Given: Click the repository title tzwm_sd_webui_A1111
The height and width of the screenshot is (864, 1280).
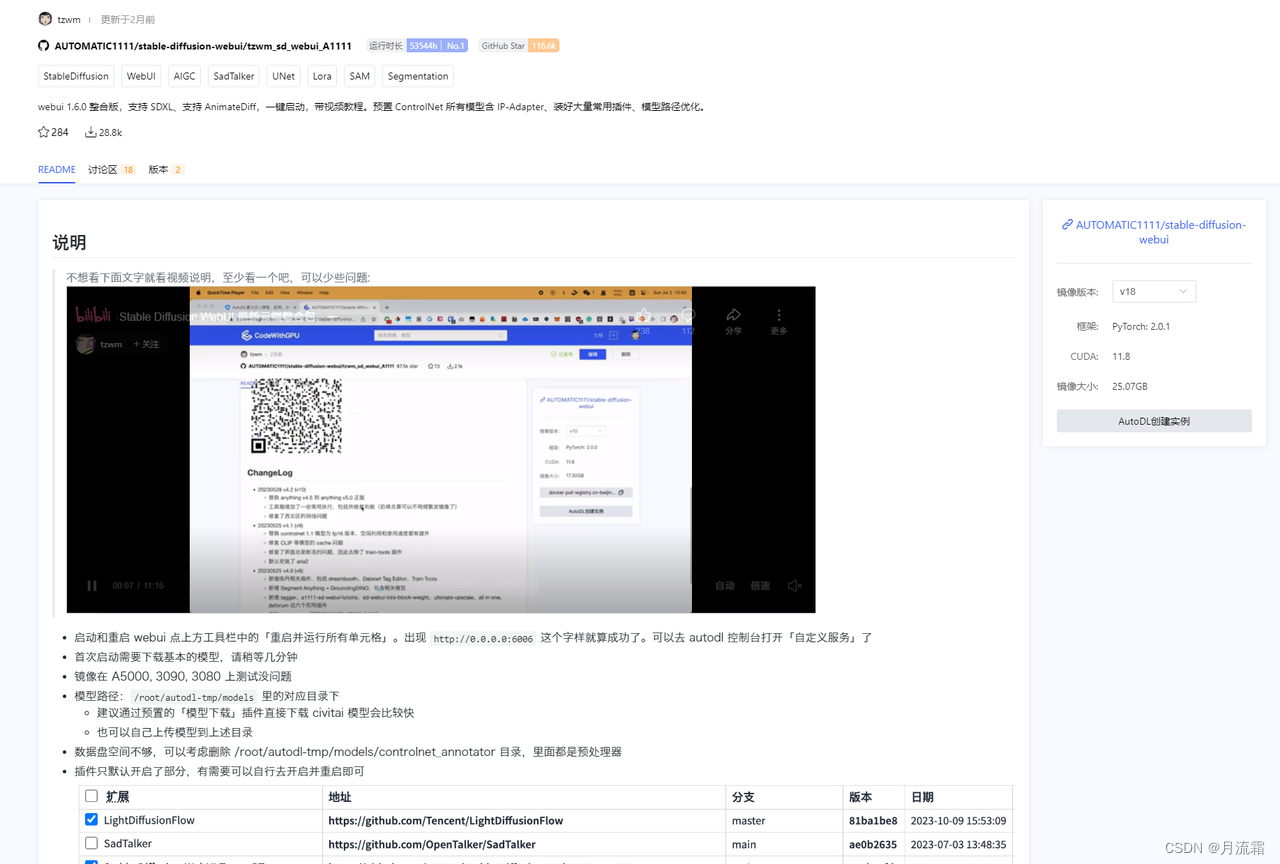Looking at the screenshot, I should tap(203, 46).
